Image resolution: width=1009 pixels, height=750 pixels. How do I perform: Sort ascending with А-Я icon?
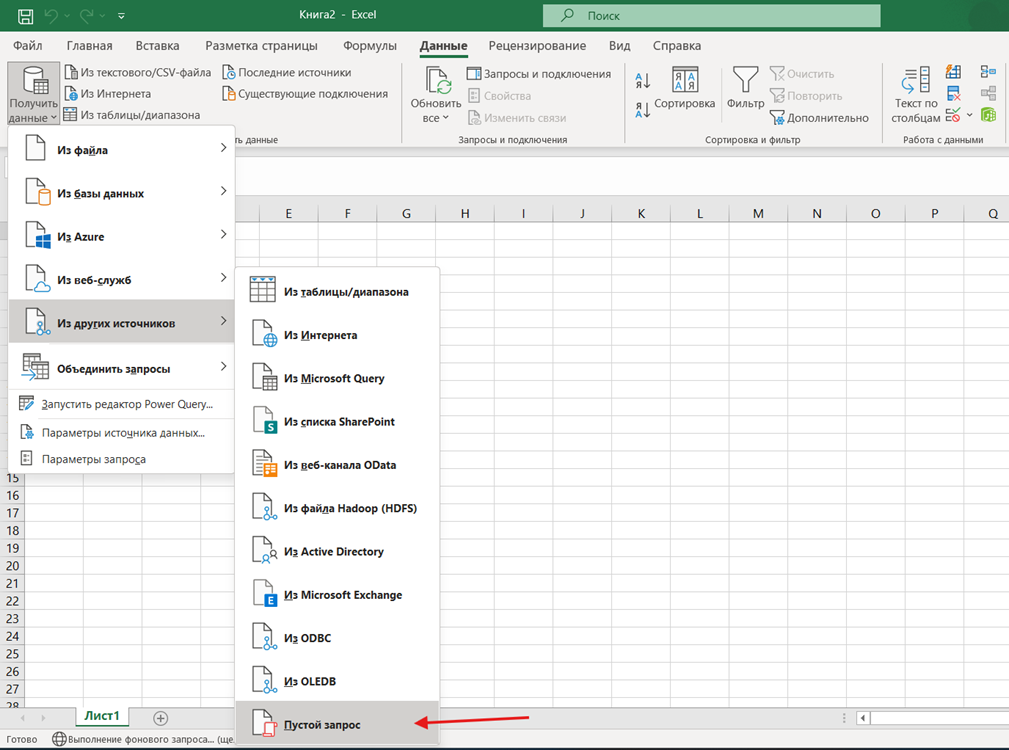point(643,80)
